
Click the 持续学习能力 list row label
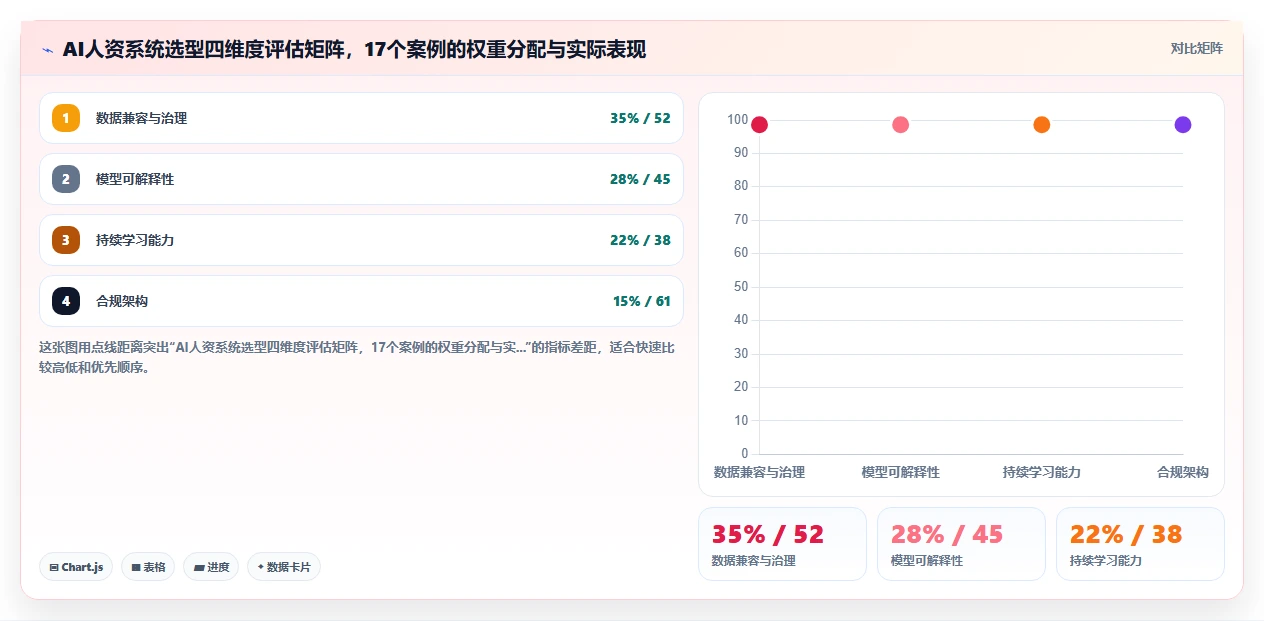pos(135,240)
